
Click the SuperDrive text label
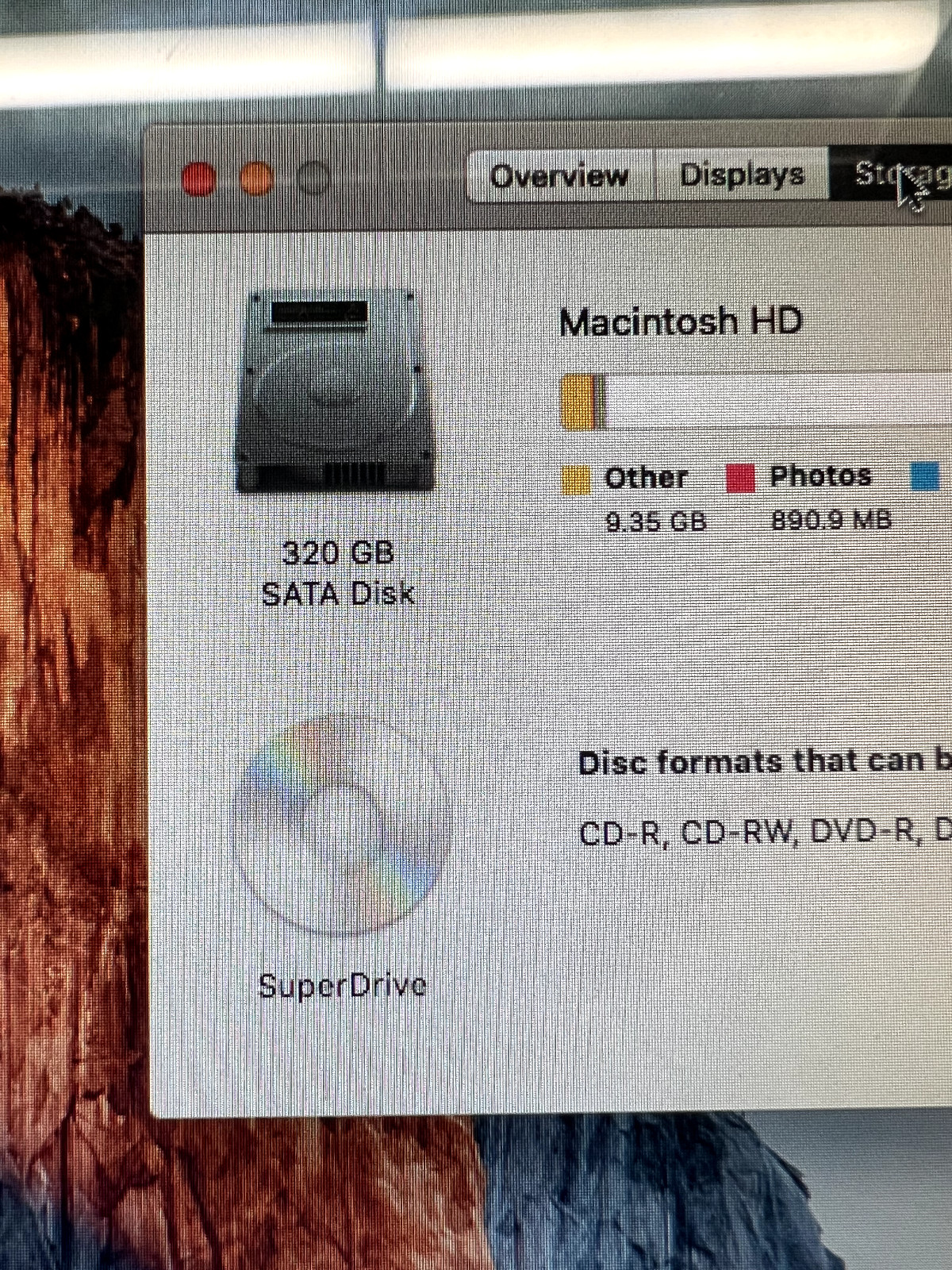tap(343, 986)
